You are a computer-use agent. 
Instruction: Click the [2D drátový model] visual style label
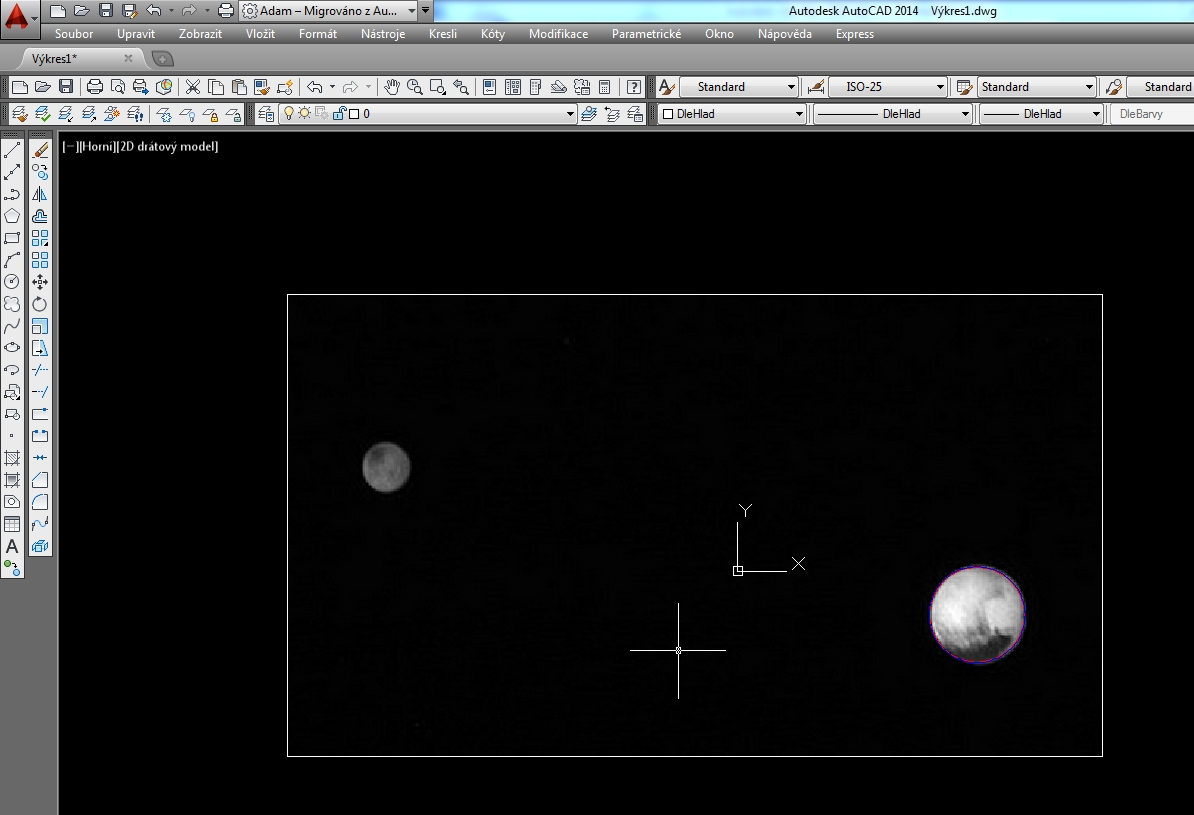pos(168,146)
